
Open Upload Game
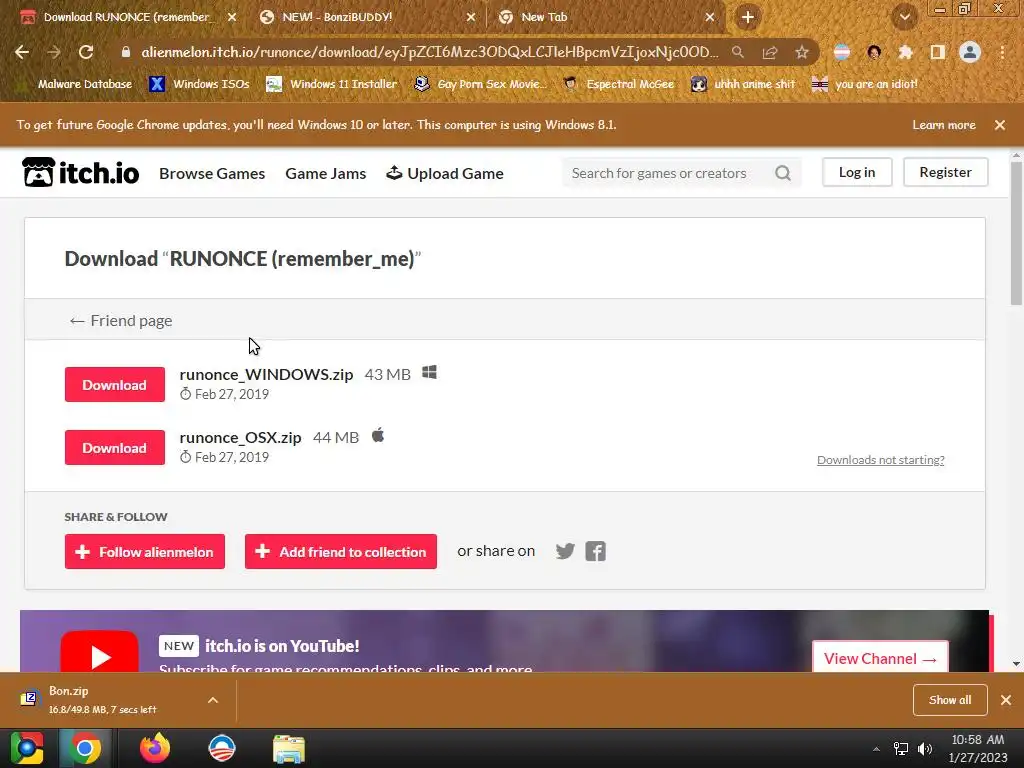pos(445,174)
